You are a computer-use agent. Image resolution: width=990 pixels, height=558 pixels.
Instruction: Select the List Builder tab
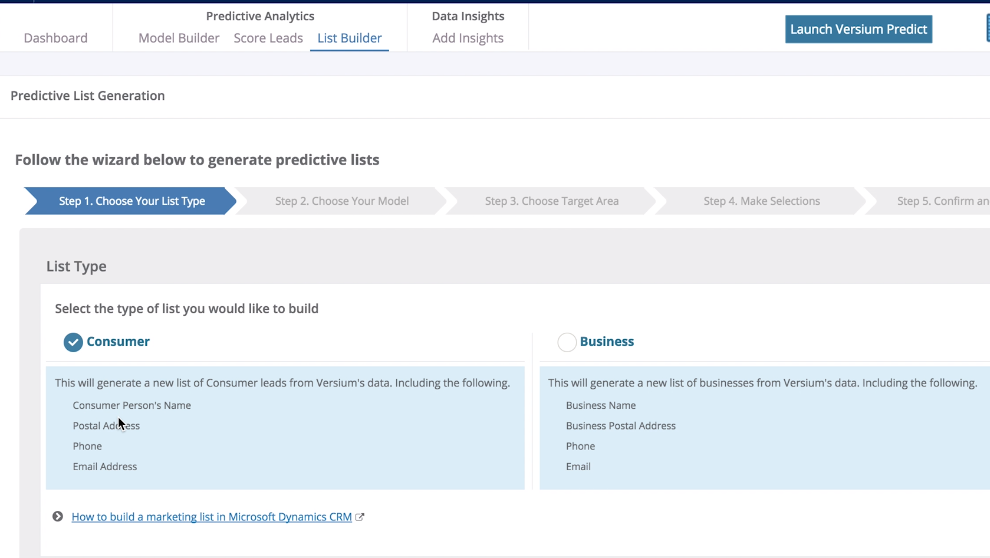pos(349,38)
